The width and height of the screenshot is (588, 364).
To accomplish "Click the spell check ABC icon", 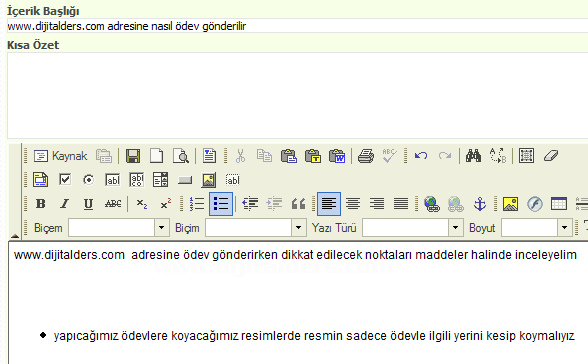I will (x=390, y=156).
